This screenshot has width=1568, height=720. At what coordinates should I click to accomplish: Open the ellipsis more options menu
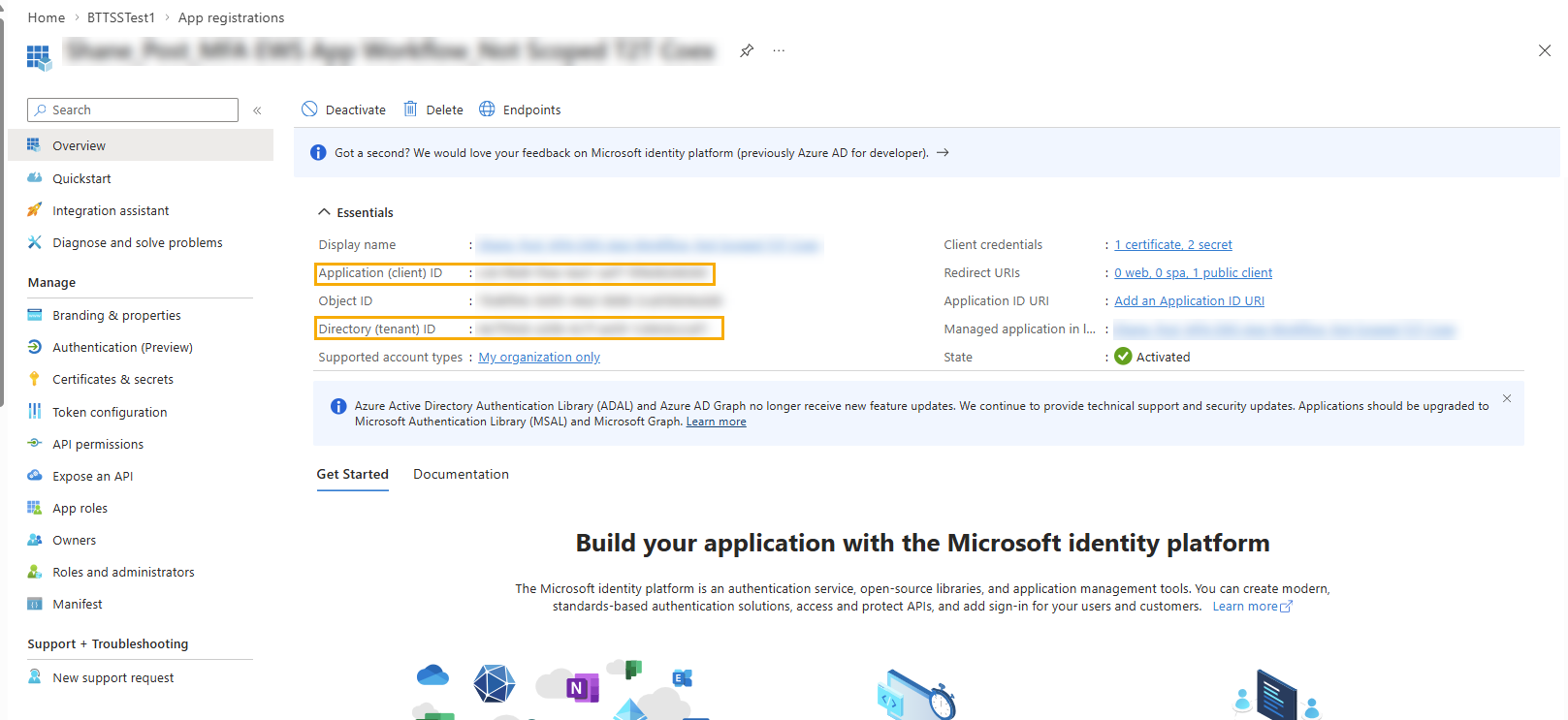tap(779, 50)
